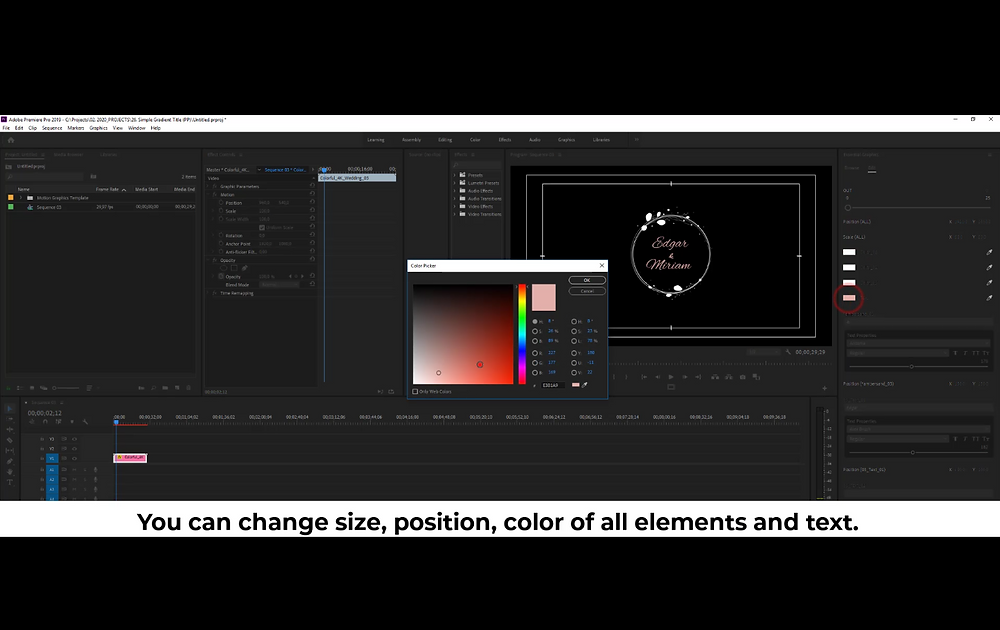This screenshot has height=630, width=1000.
Task: Expand Presets folder in Effects panel
Action: pos(455,175)
